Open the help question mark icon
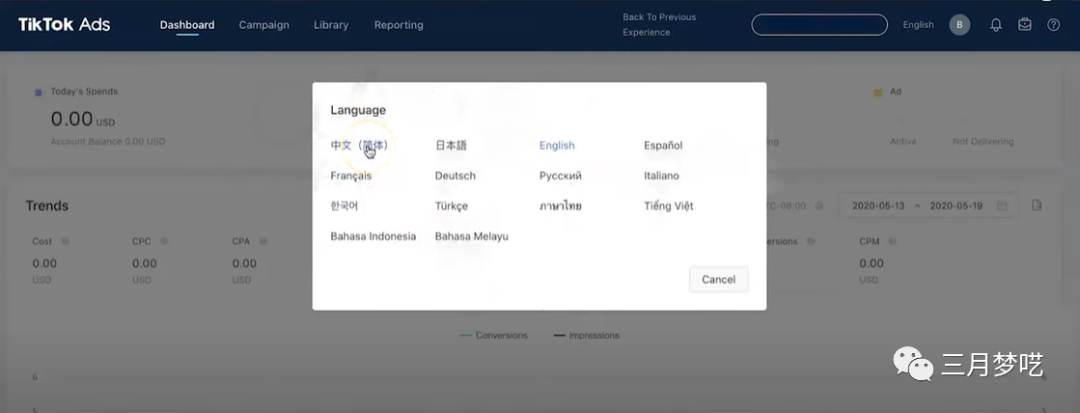The width and height of the screenshot is (1080, 413). point(1053,25)
